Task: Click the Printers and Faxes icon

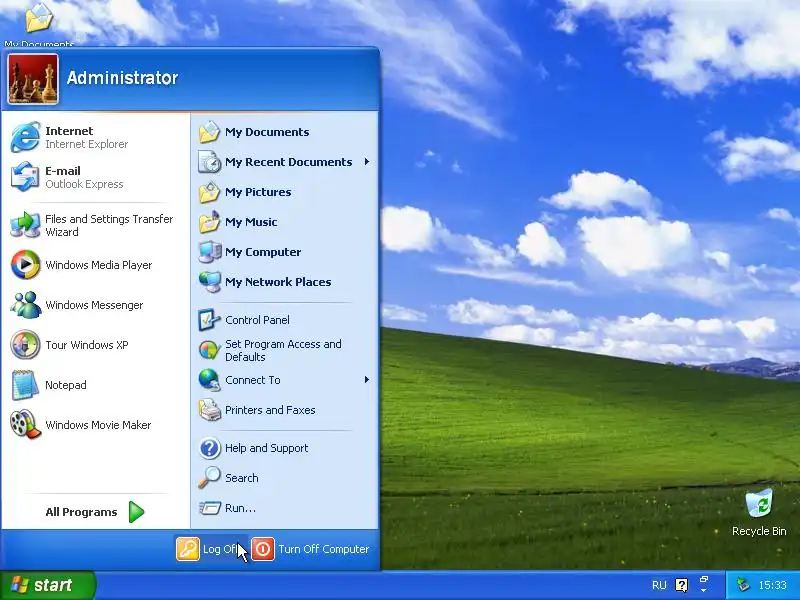Action: pyautogui.click(x=209, y=410)
